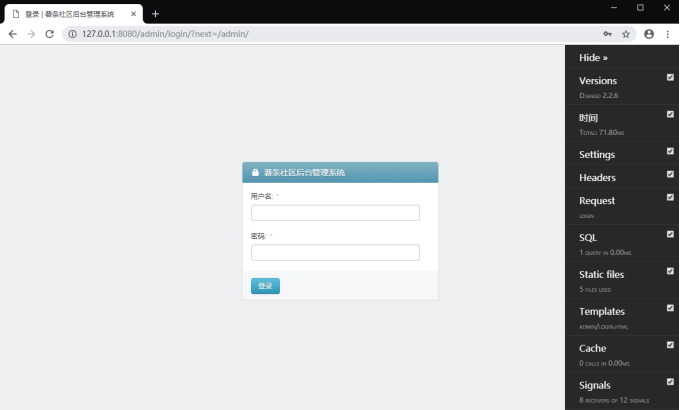Screen dimensions: 680x410
Task: Focus the 用户名 username input field
Action: [x=335, y=213]
